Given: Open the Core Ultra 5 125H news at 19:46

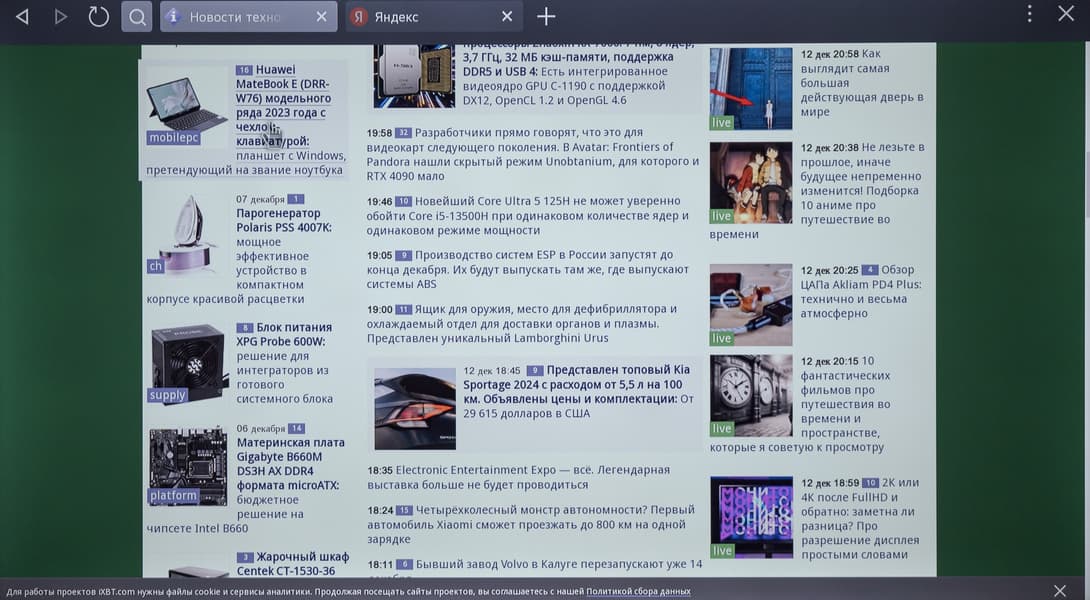Looking at the screenshot, I should click(528, 216).
